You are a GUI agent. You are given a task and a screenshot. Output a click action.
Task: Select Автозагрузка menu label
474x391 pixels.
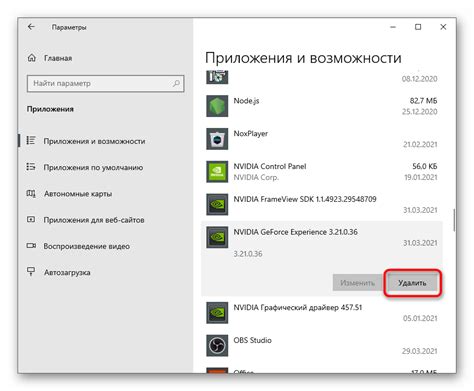point(67,273)
